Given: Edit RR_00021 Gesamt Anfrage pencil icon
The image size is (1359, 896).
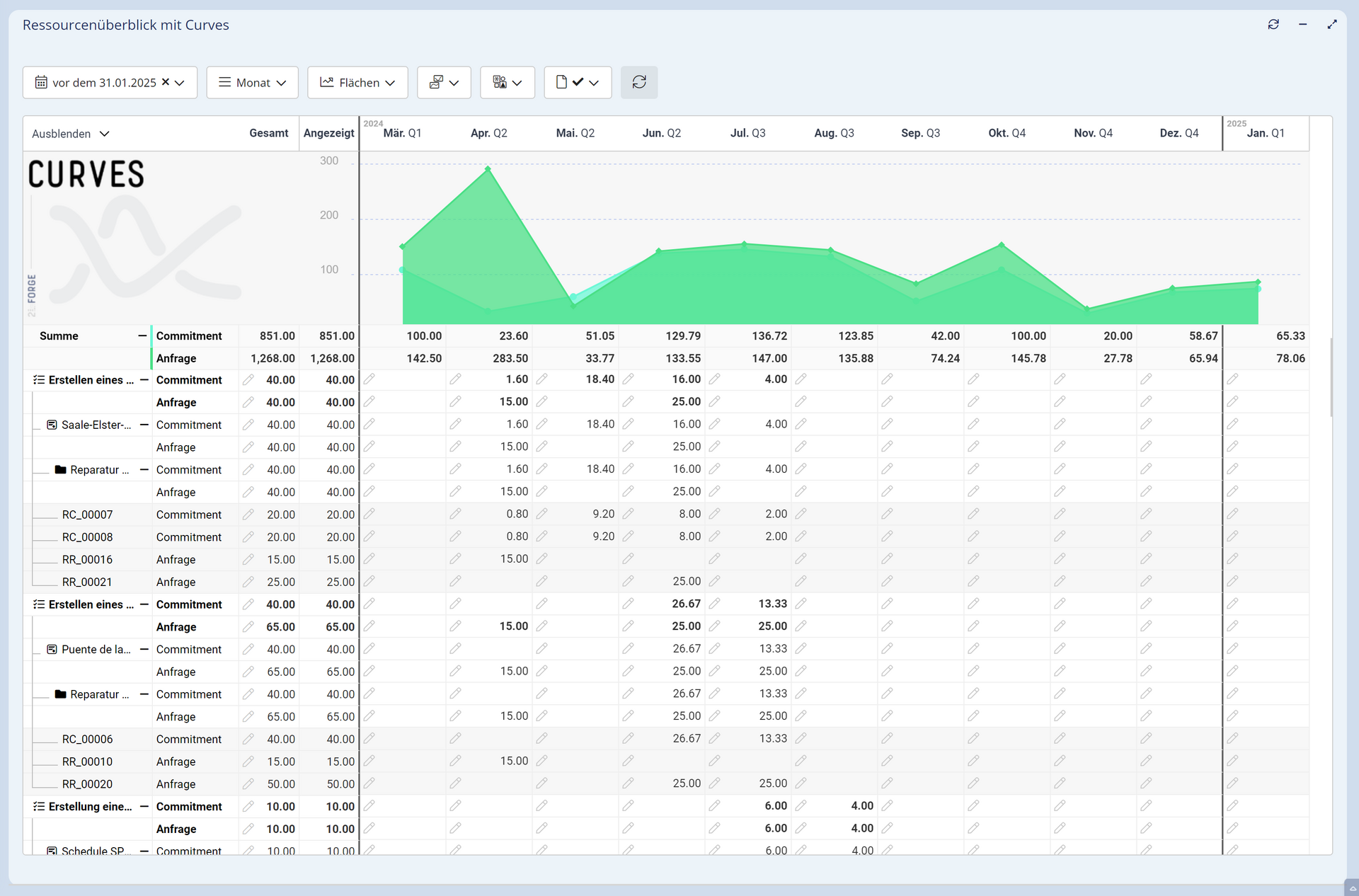Looking at the screenshot, I should [x=248, y=582].
